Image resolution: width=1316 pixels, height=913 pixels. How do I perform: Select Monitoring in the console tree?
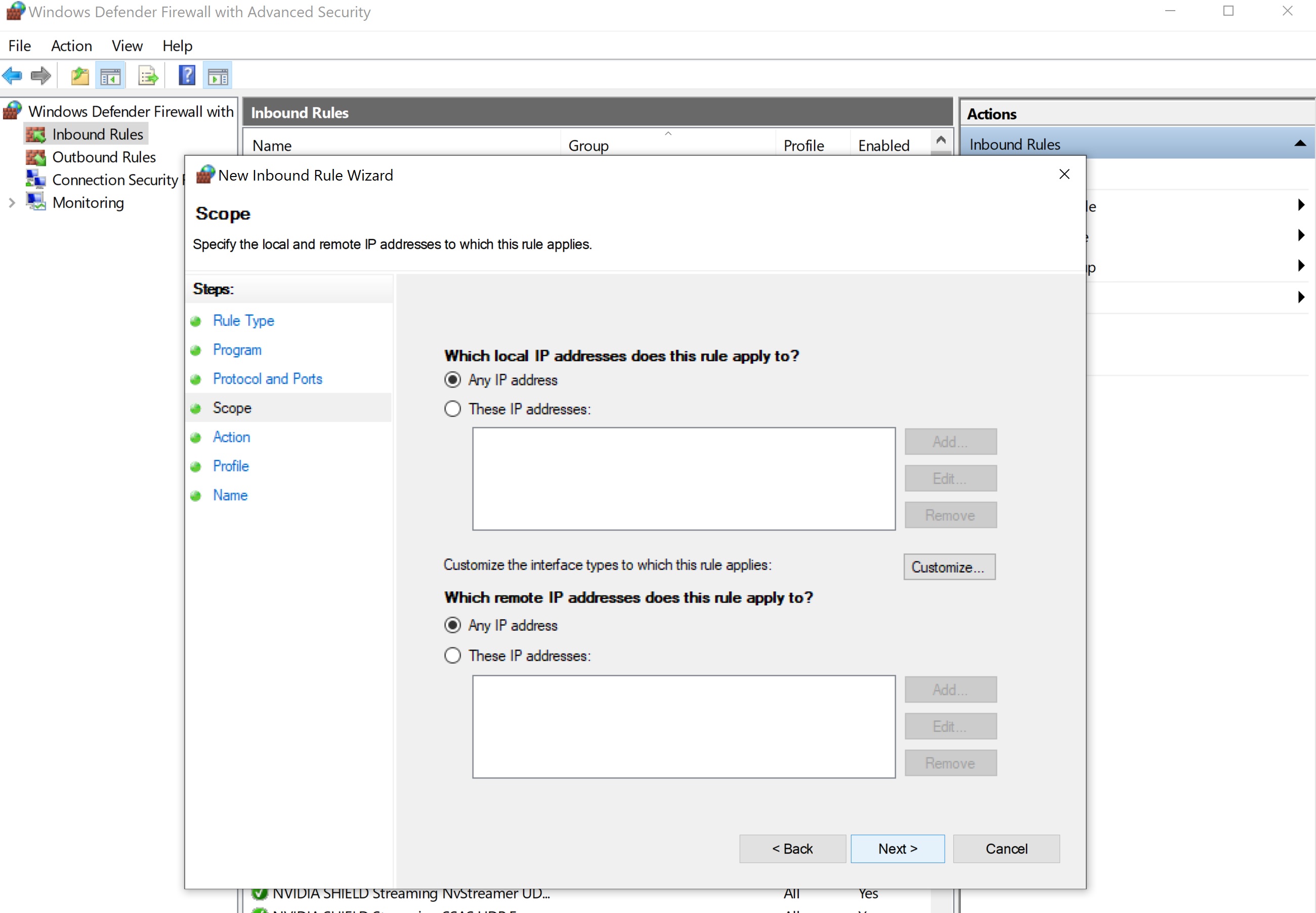click(88, 202)
